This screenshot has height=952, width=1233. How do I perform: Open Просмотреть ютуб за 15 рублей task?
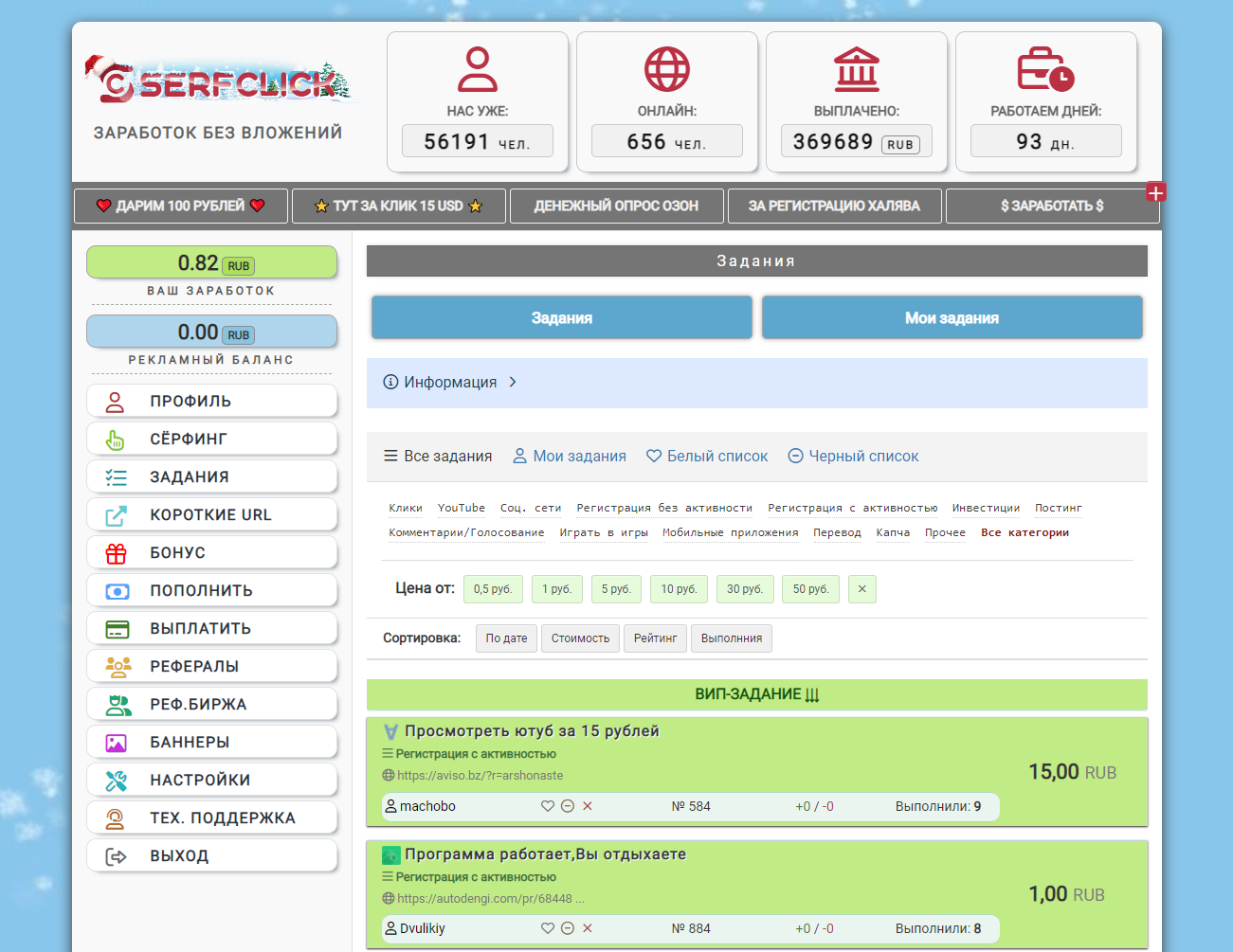(532, 731)
